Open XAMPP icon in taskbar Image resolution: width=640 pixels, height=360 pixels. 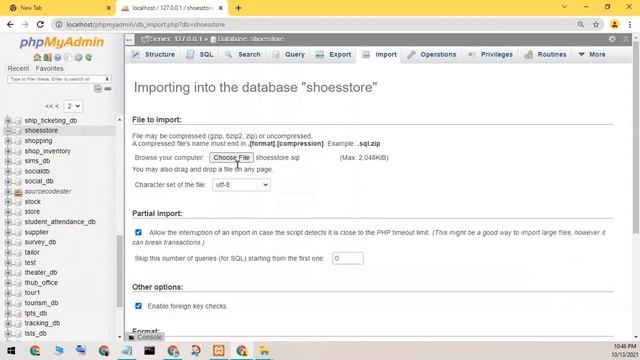218,351
